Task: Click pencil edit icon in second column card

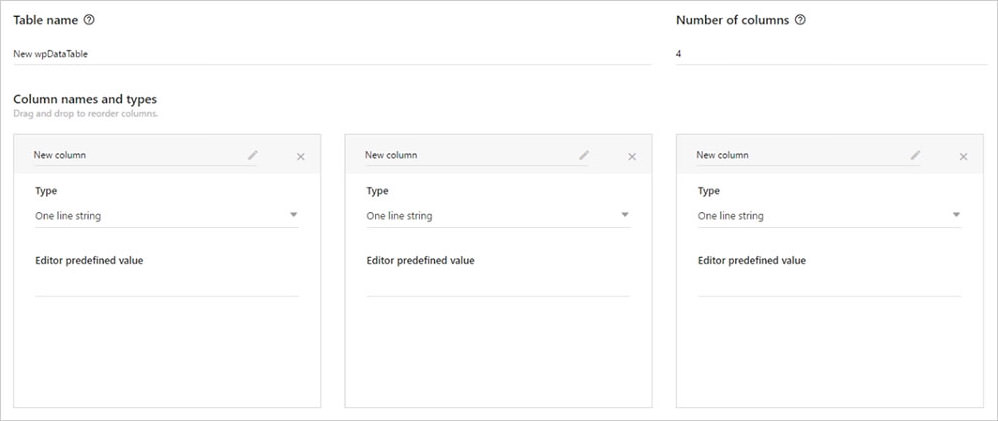Action: 584,155
